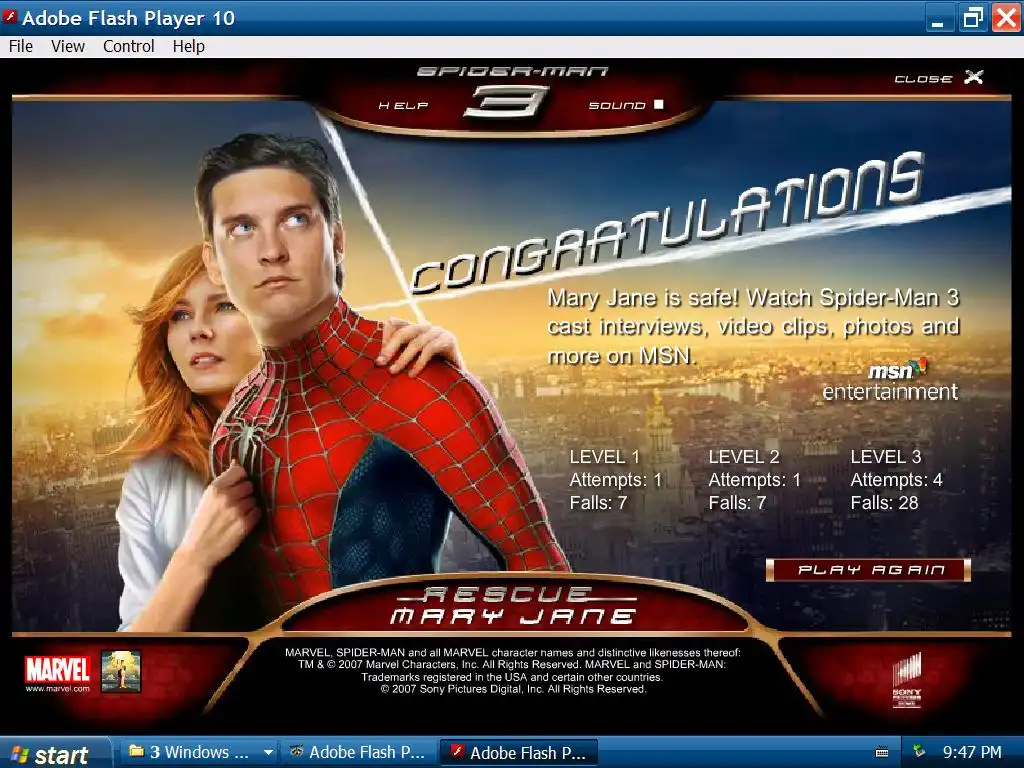Click 'Attempts: 1' under LEVEL 1

616,480
